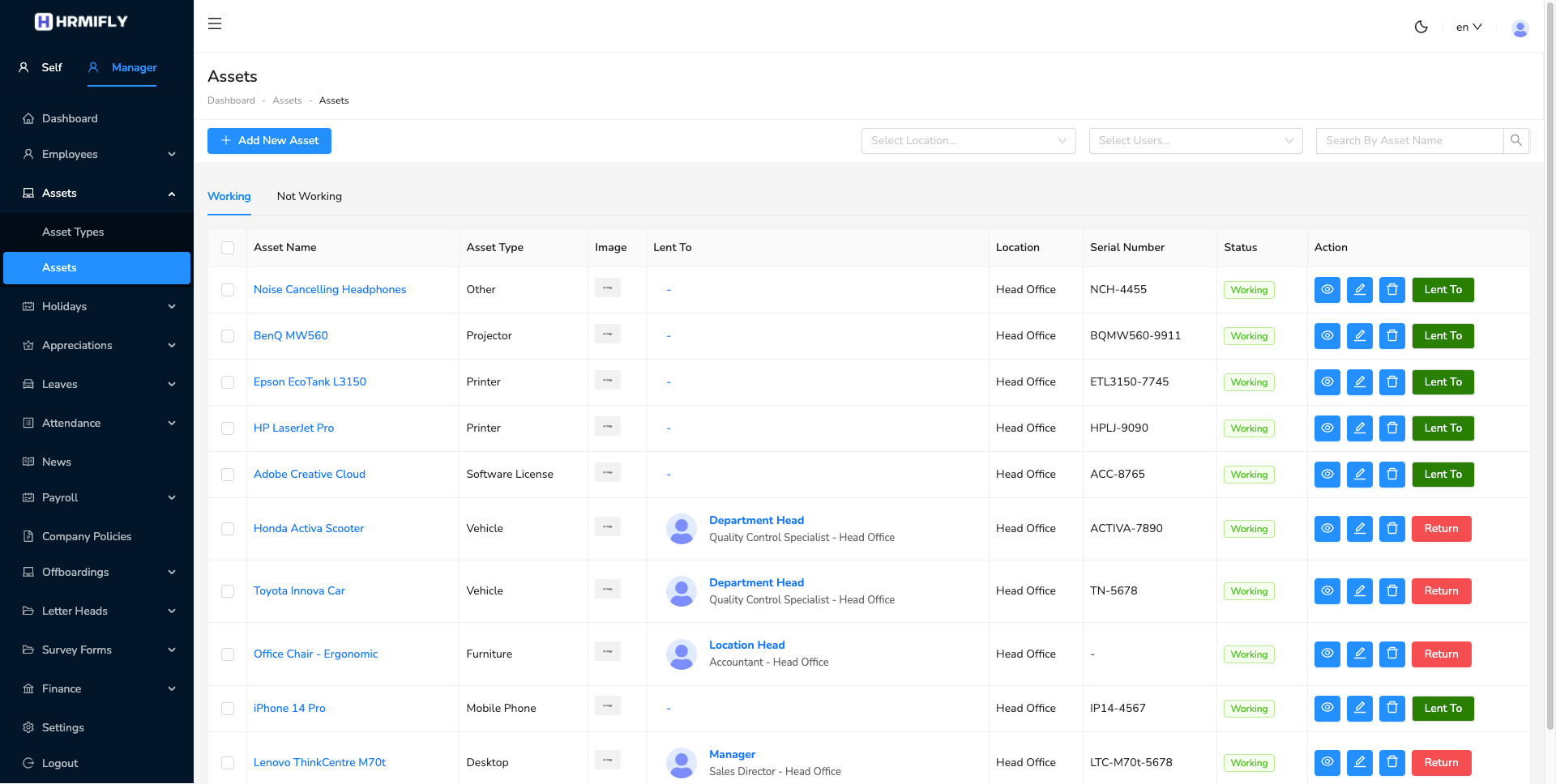
Task: Click the delete trash icon for Epson EcoTank L3150
Action: pos(1391,381)
